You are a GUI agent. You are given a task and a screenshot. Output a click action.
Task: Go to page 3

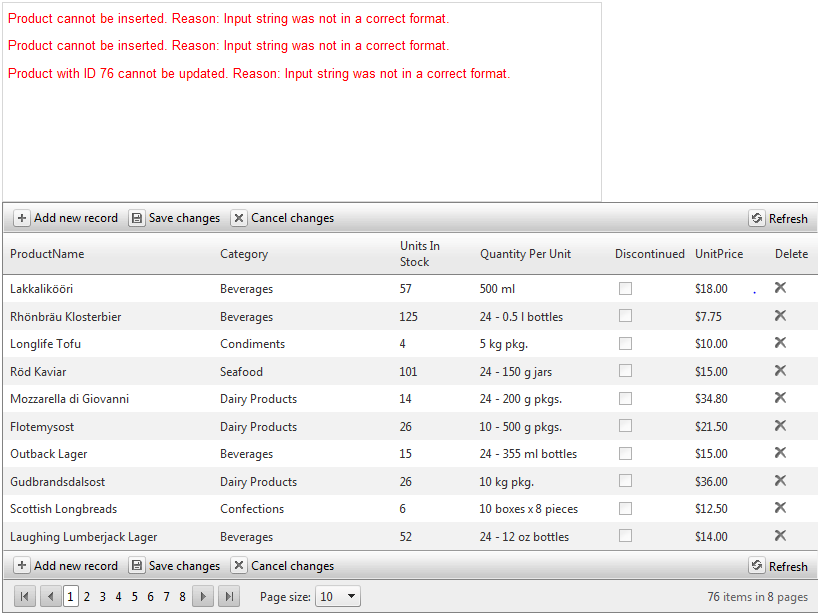[103, 597]
